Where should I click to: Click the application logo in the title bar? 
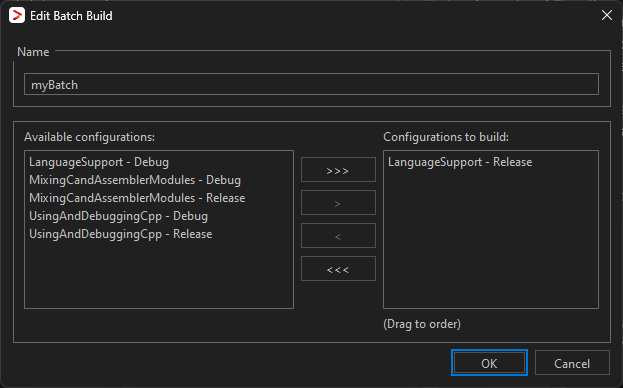pos(17,15)
